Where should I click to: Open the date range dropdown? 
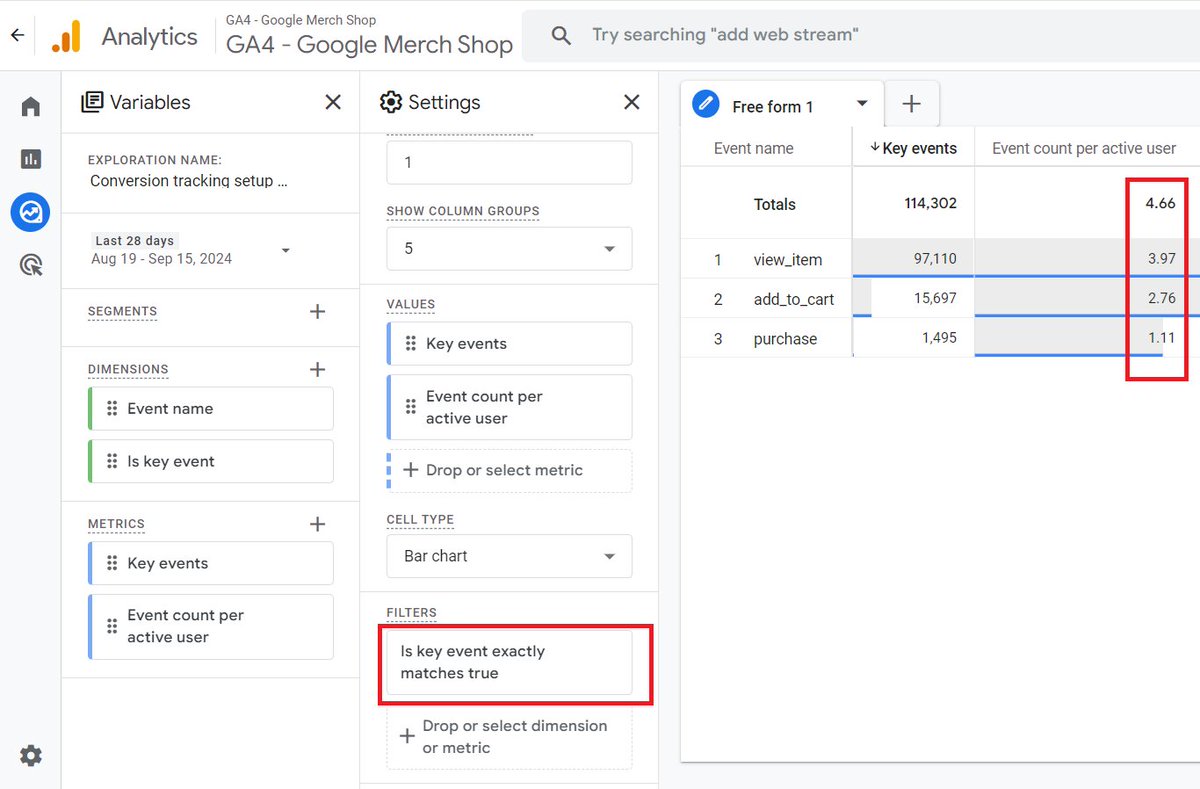tap(286, 250)
